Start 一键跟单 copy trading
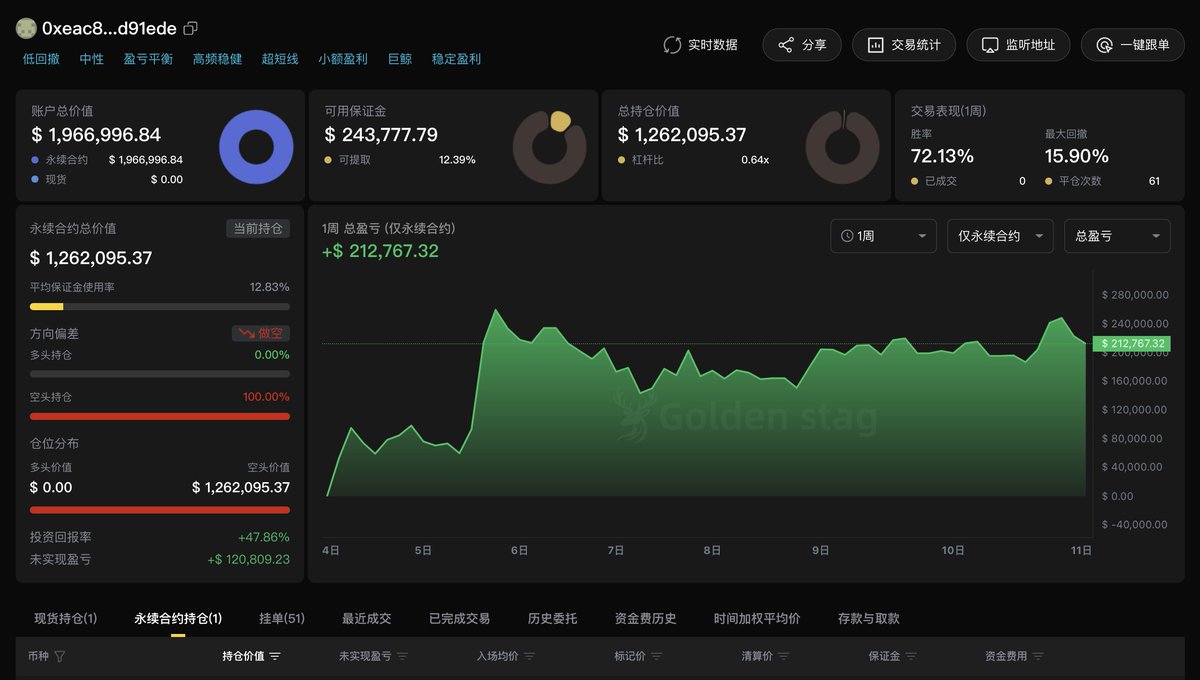This screenshot has width=1200, height=680. pos(1132,45)
